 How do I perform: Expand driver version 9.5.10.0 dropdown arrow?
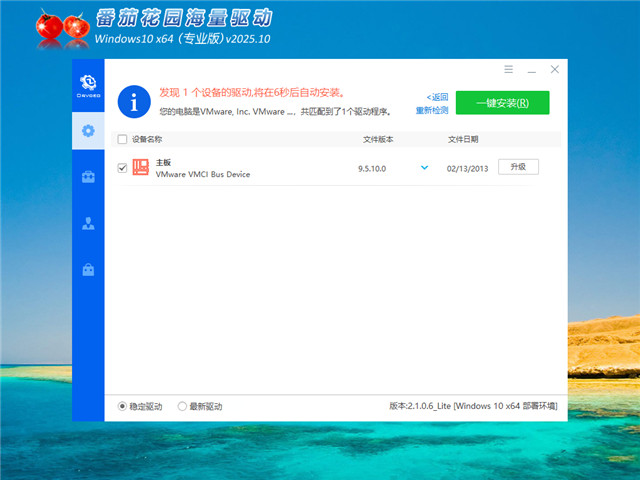click(424, 168)
